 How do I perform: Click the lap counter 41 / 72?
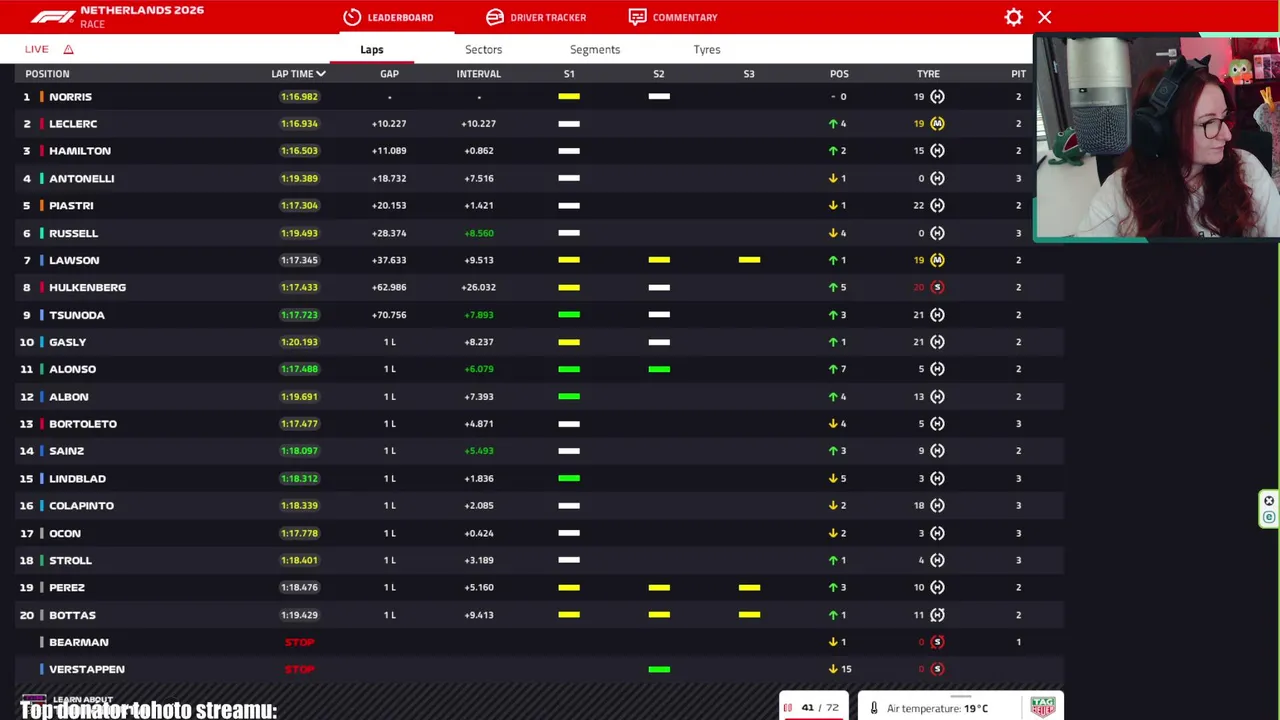click(819, 708)
